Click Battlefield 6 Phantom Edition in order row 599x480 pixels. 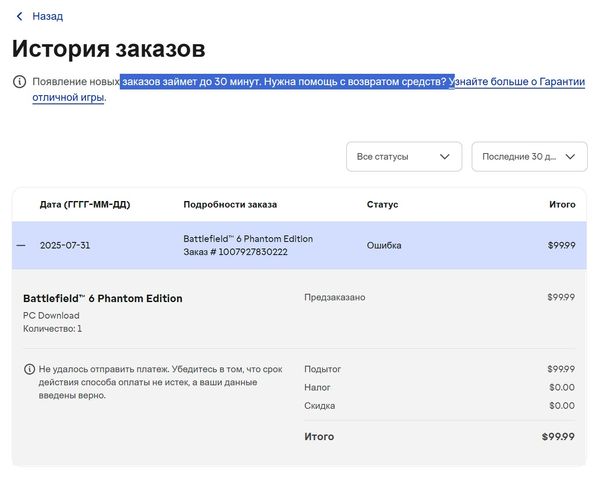[x=248, y=239]
